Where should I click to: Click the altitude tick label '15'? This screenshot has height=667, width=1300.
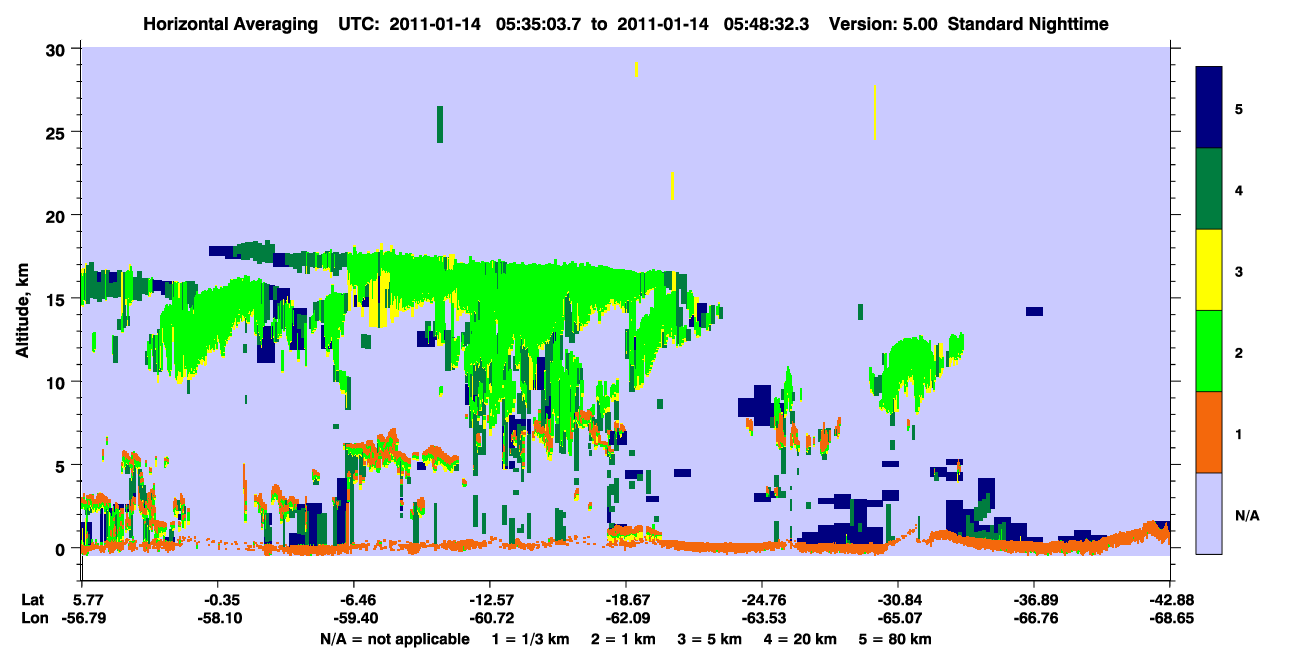[58, 299]
